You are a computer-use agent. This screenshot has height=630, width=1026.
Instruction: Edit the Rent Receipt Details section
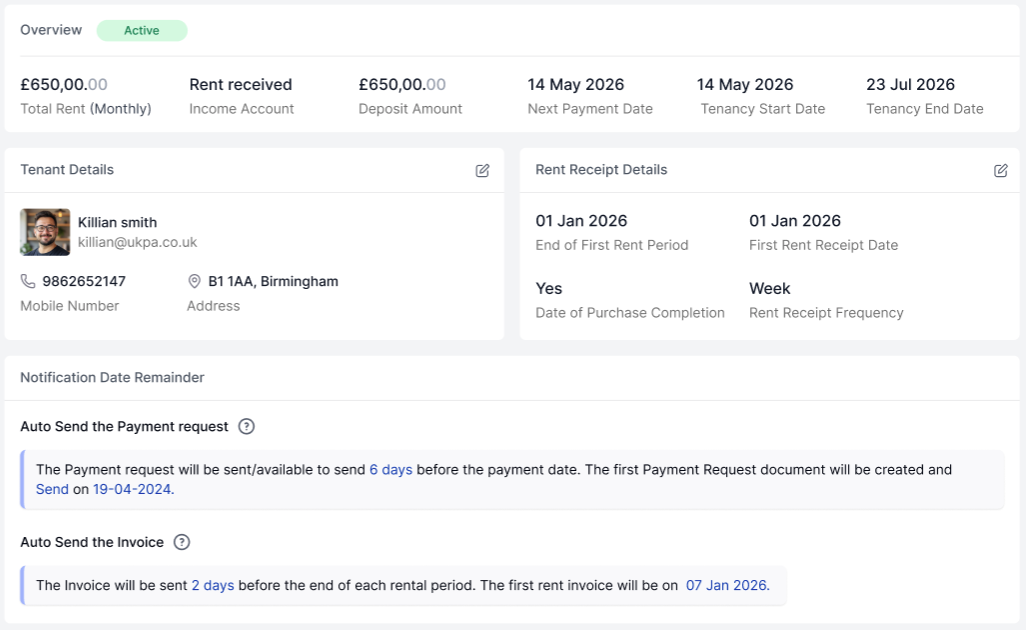(1000, 171)
